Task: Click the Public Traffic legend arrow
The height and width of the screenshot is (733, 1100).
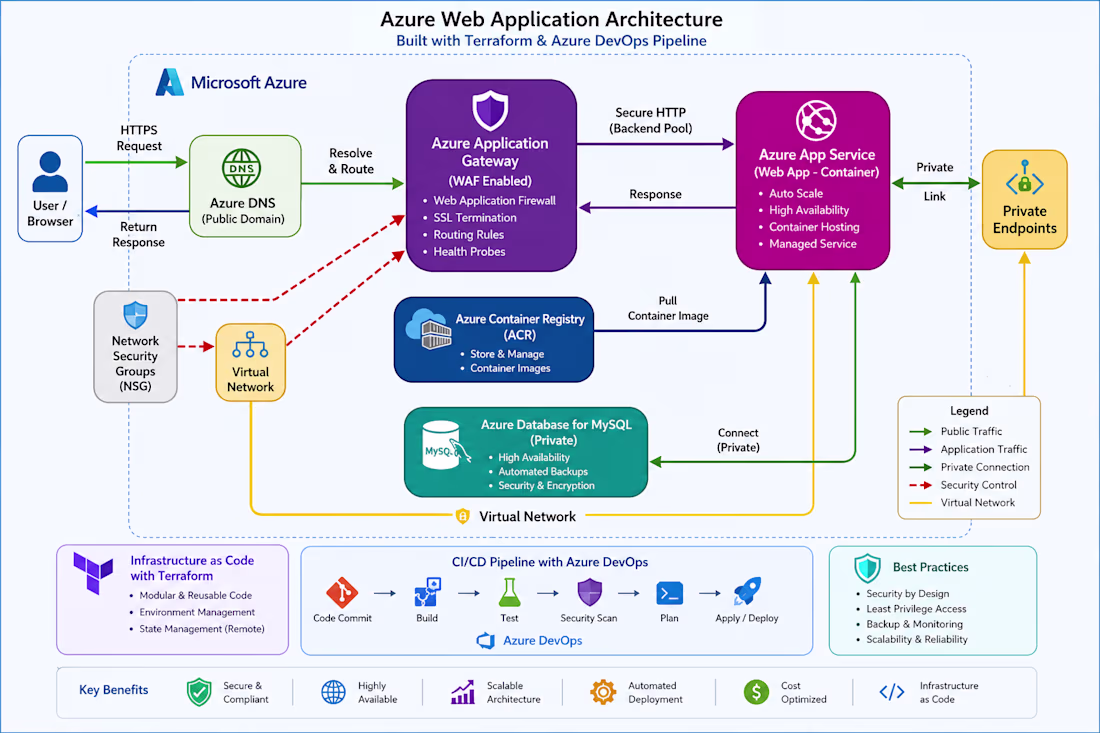Action: coord(920,431)
